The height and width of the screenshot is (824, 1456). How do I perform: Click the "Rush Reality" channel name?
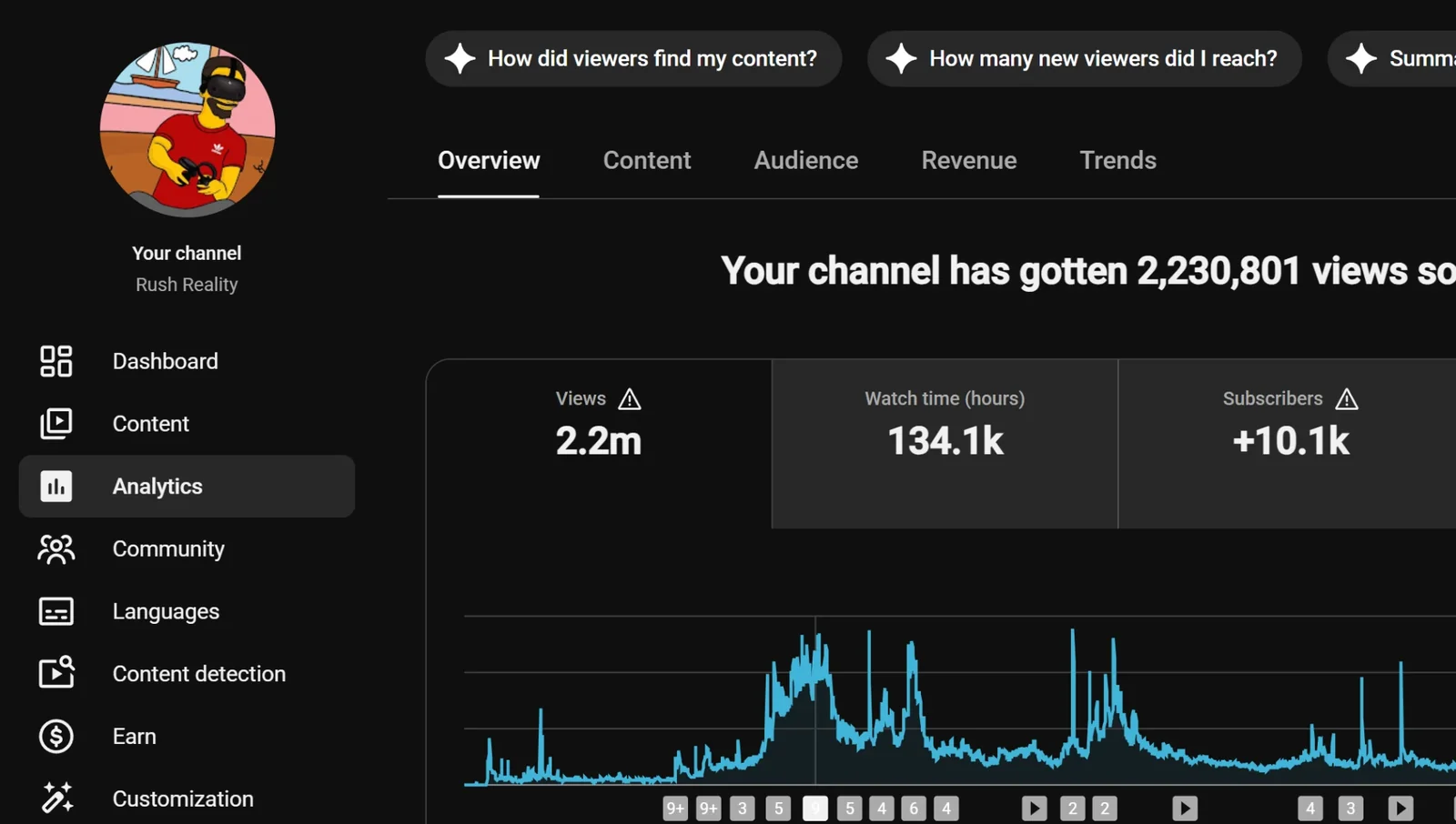[x=187, y=285]
